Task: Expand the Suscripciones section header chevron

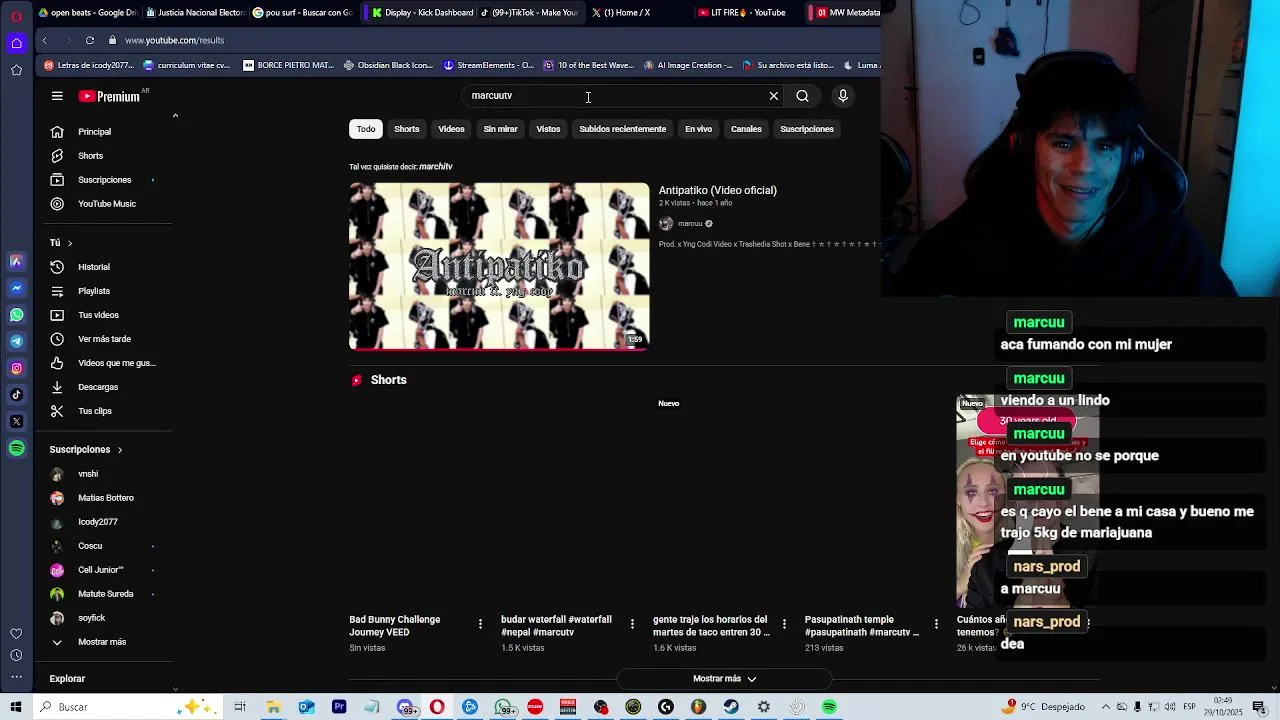Action: [x=119, y=450]
